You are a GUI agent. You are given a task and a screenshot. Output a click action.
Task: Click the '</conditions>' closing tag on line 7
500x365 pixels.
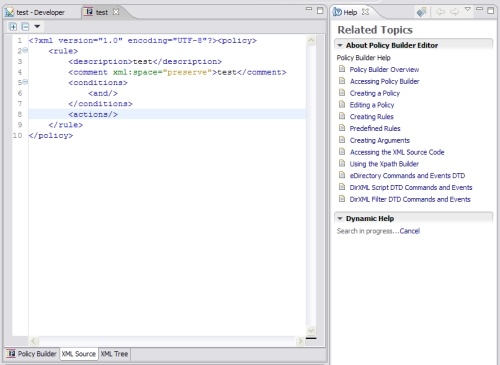(x=100, y=104)
